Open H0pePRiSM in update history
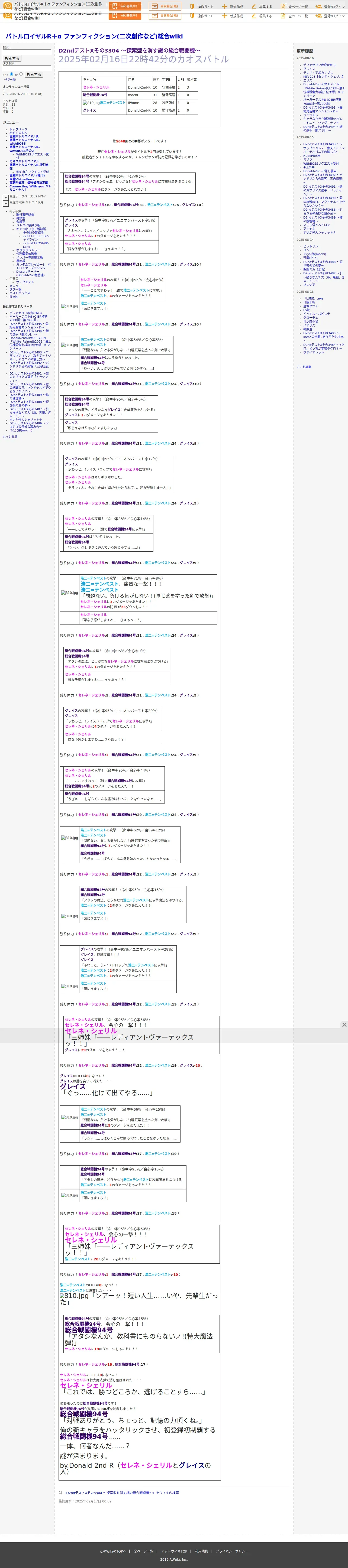The image size is (348, 1568). tap(312, 156)
